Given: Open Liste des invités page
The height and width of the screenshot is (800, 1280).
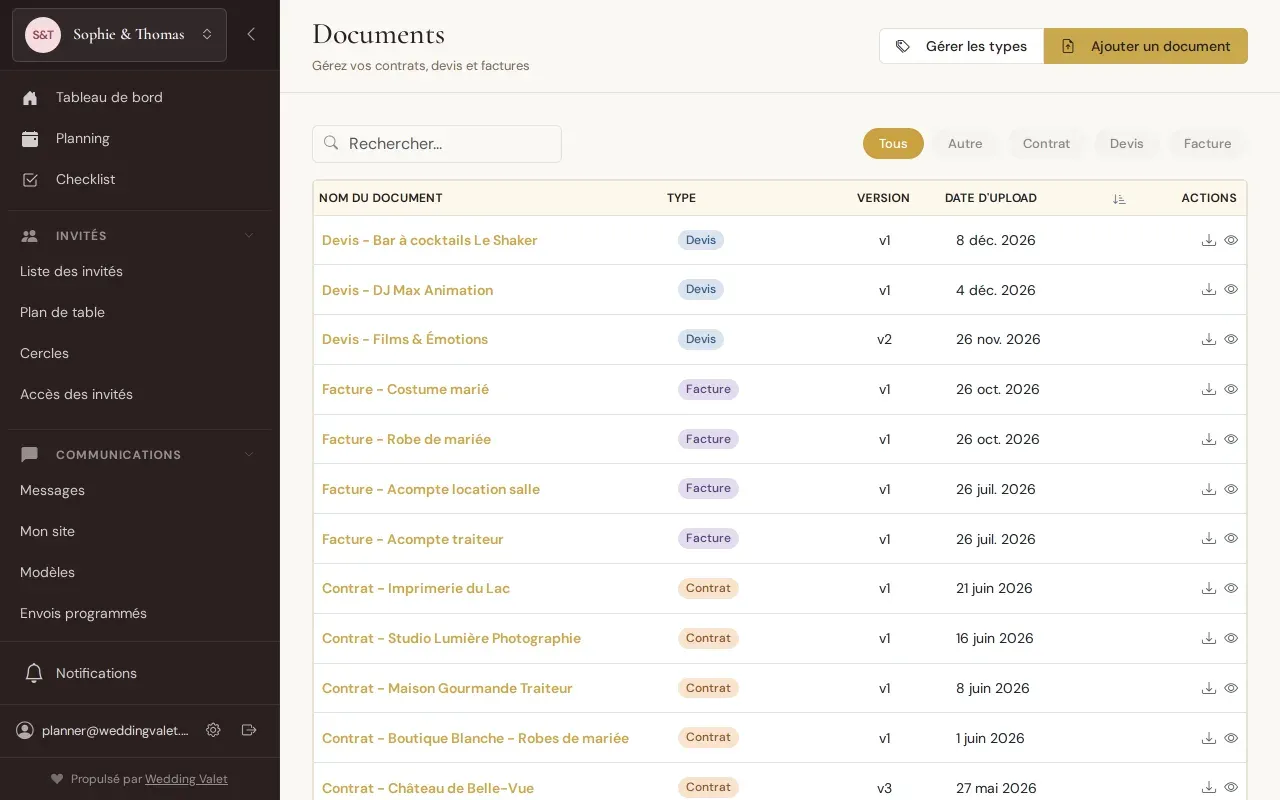Looking at the screenshot, I should 71,271.
